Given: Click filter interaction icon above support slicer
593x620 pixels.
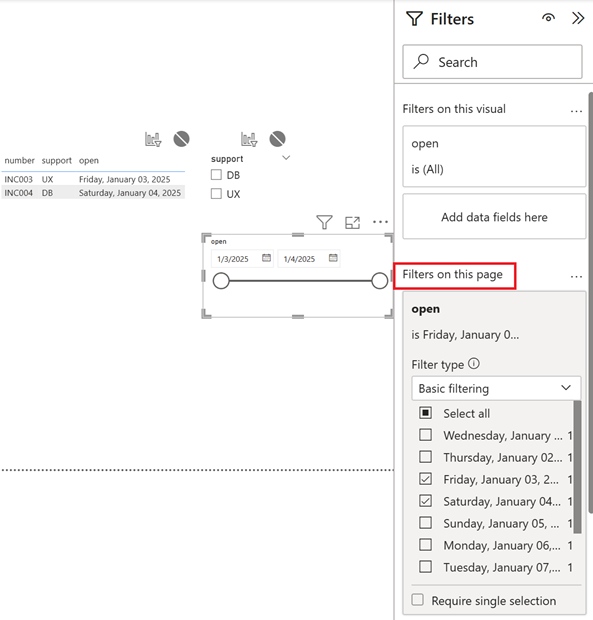Looking at the screenshot, I should pos(249,139).
